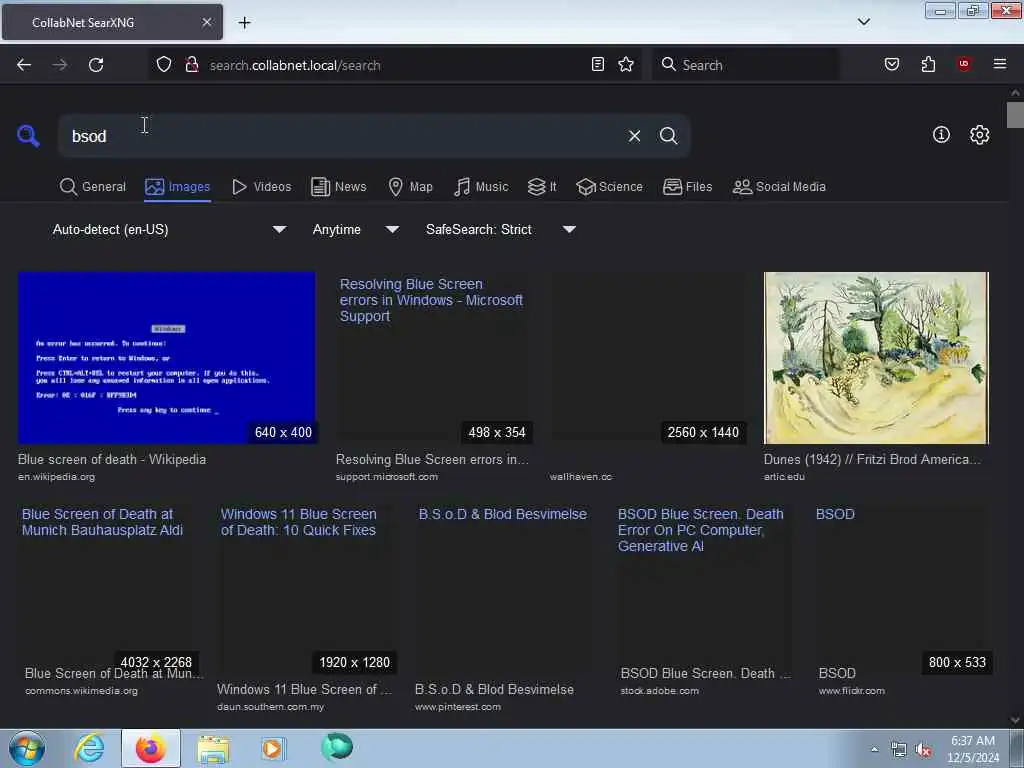Click the SearXNG magnifier logo

coord(28,136)
